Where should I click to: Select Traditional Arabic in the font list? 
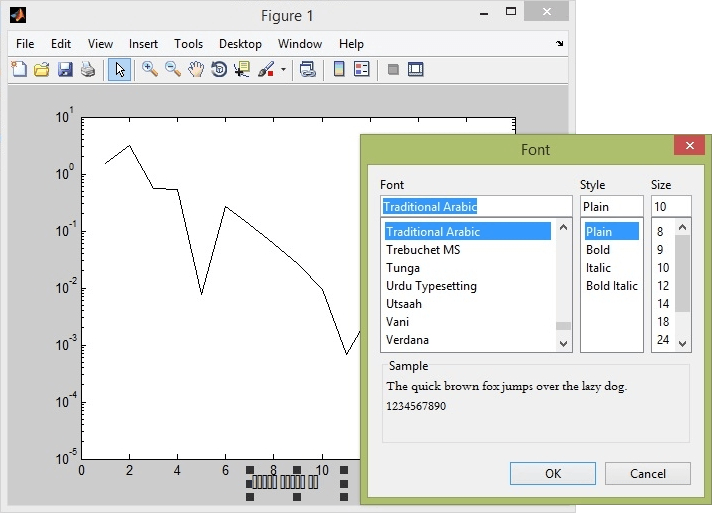tap(468, 232)
